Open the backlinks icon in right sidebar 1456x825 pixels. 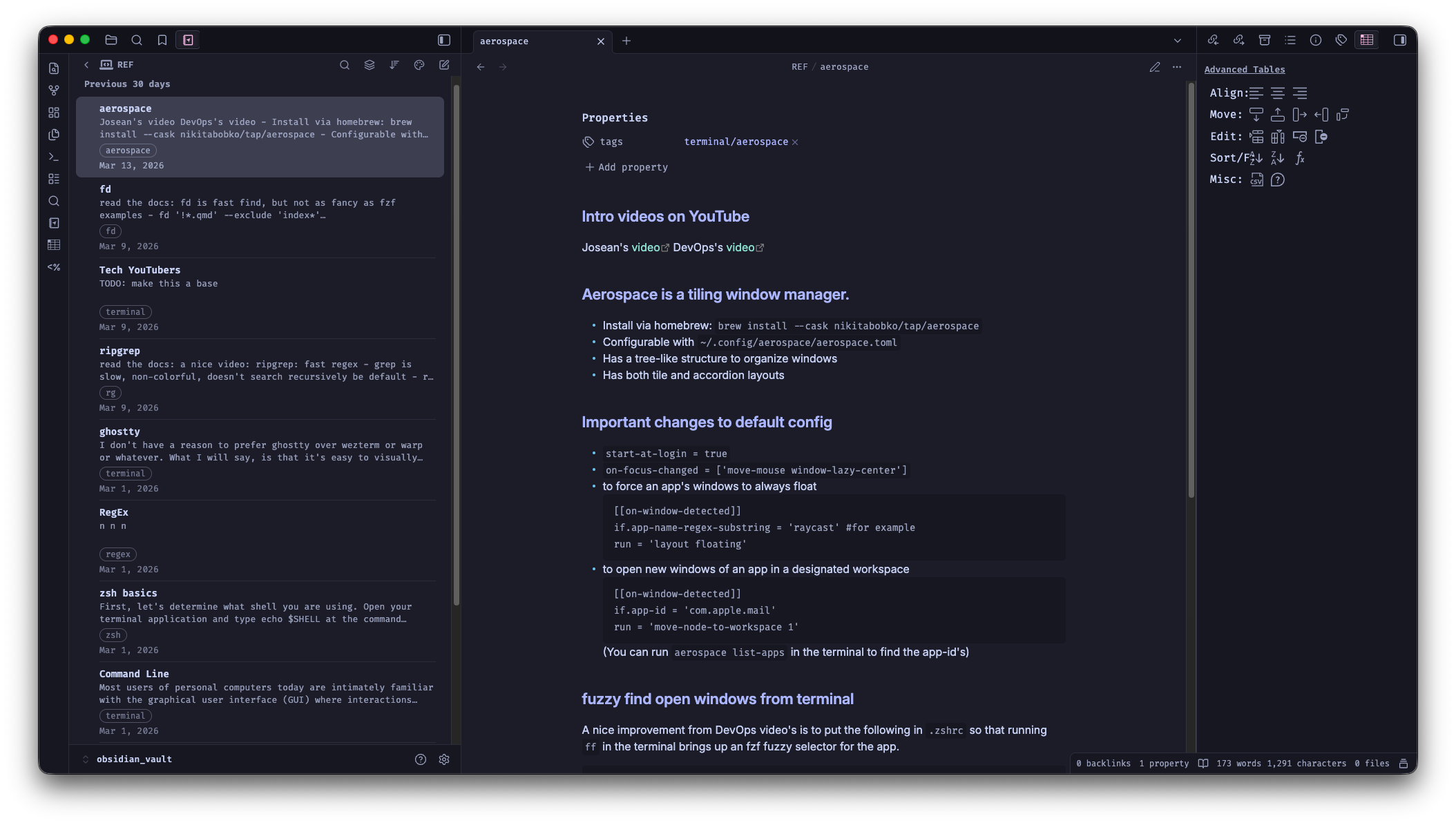click(x=1213, y=40)
